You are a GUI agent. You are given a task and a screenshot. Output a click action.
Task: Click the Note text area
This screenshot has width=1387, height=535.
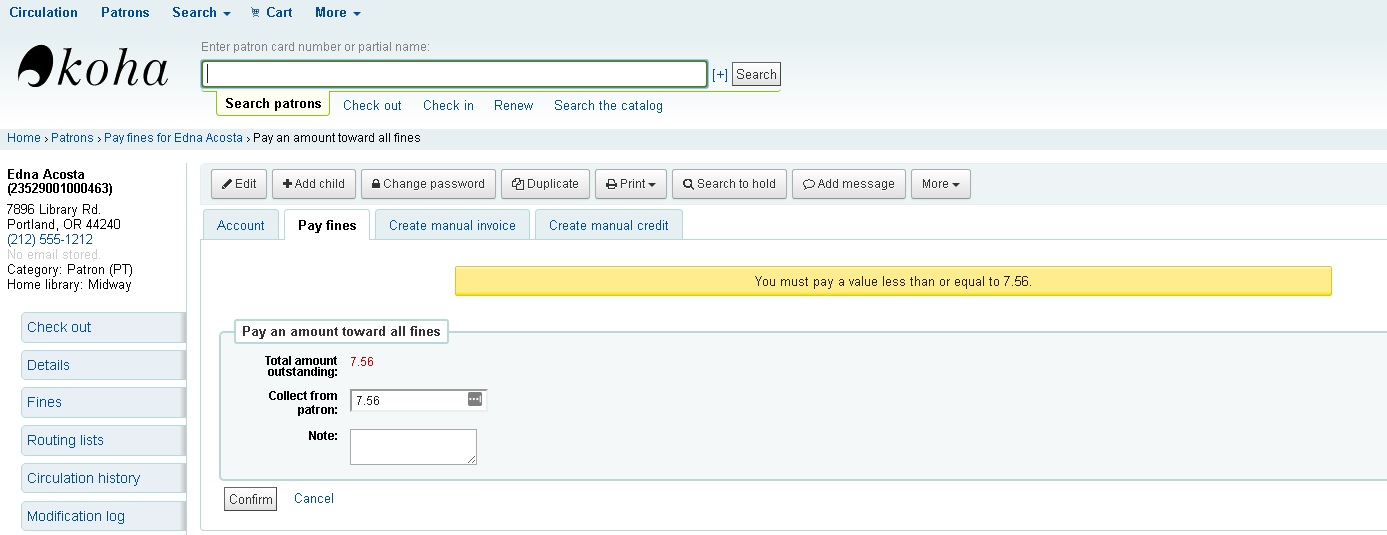[x=413, y=447]
